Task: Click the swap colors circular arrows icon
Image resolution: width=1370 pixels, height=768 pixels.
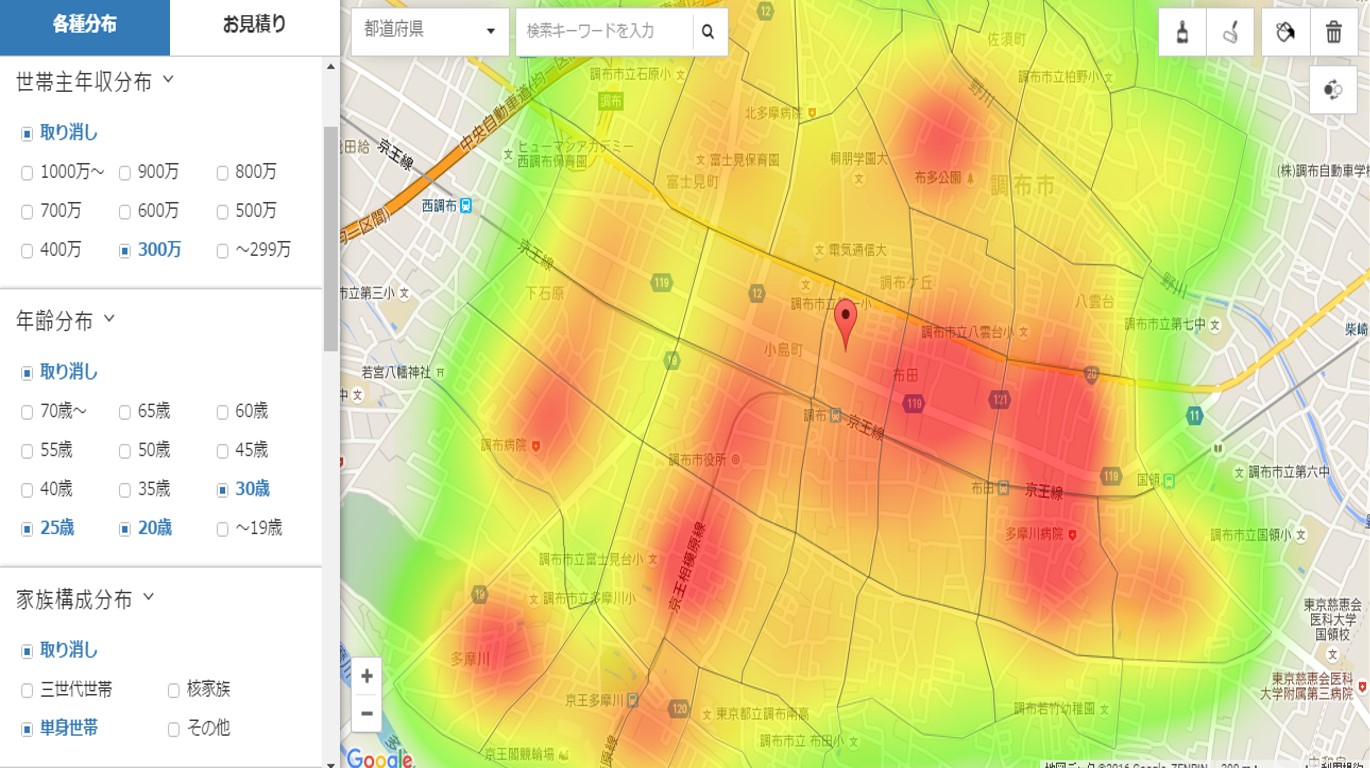Action: tap(1333, 89)
